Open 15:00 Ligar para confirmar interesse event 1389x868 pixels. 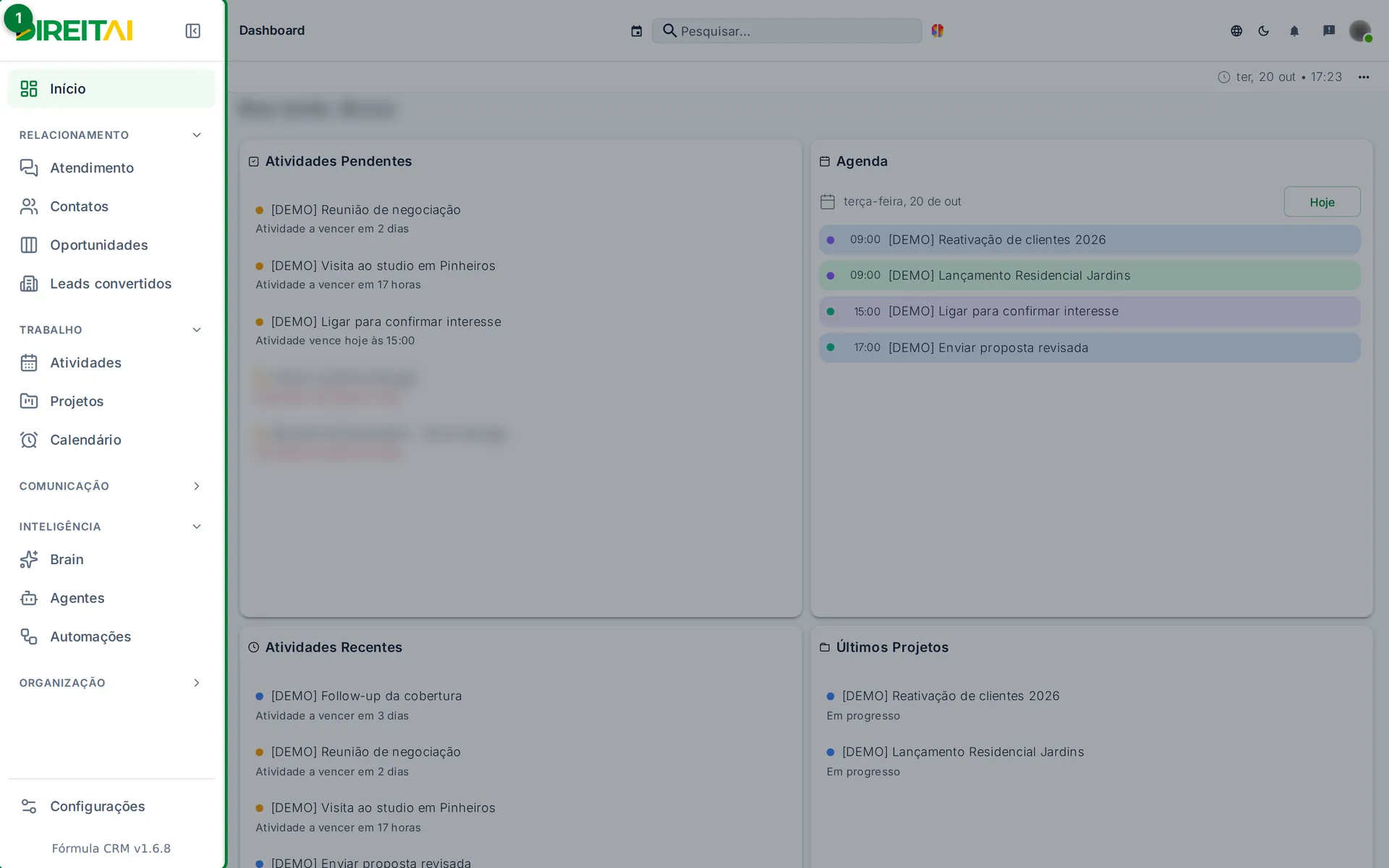tap(1089, 311)
